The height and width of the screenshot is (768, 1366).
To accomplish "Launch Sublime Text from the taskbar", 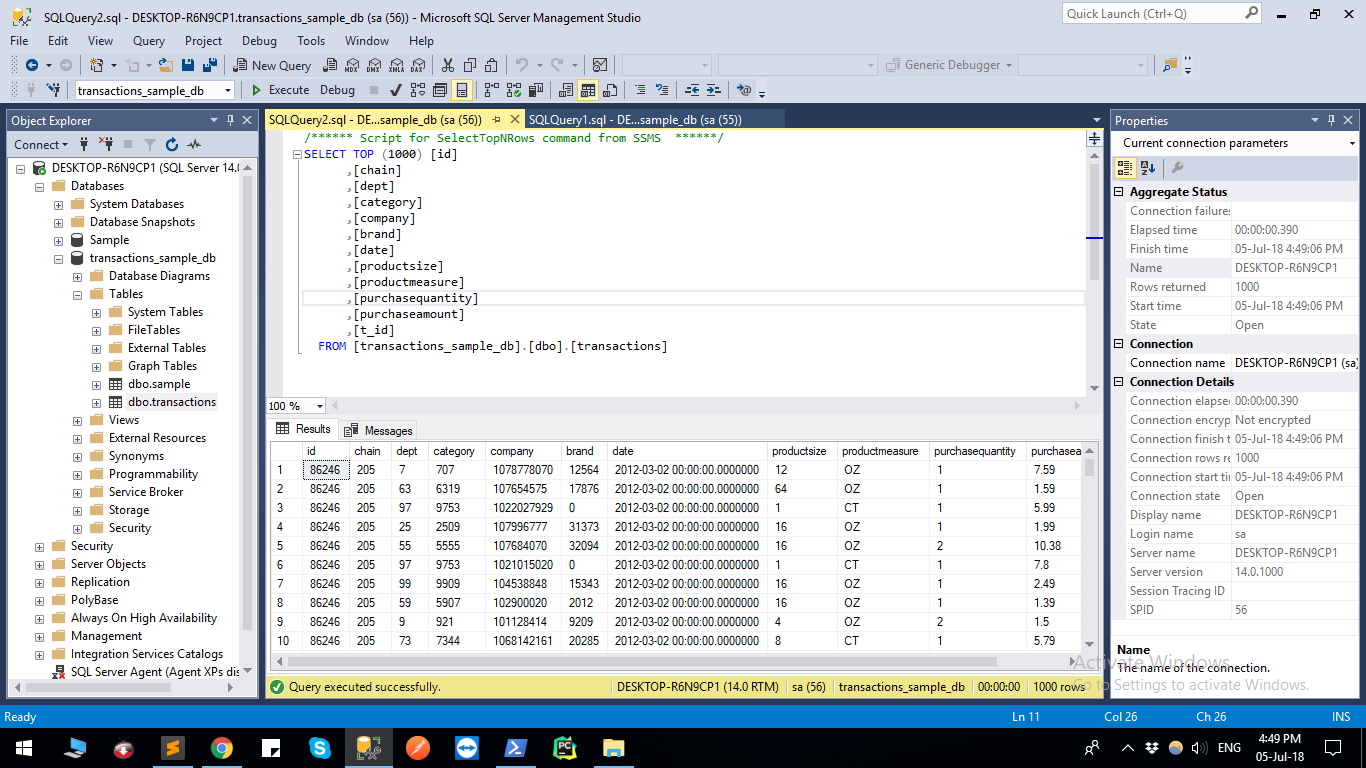I will pos(173,748).
